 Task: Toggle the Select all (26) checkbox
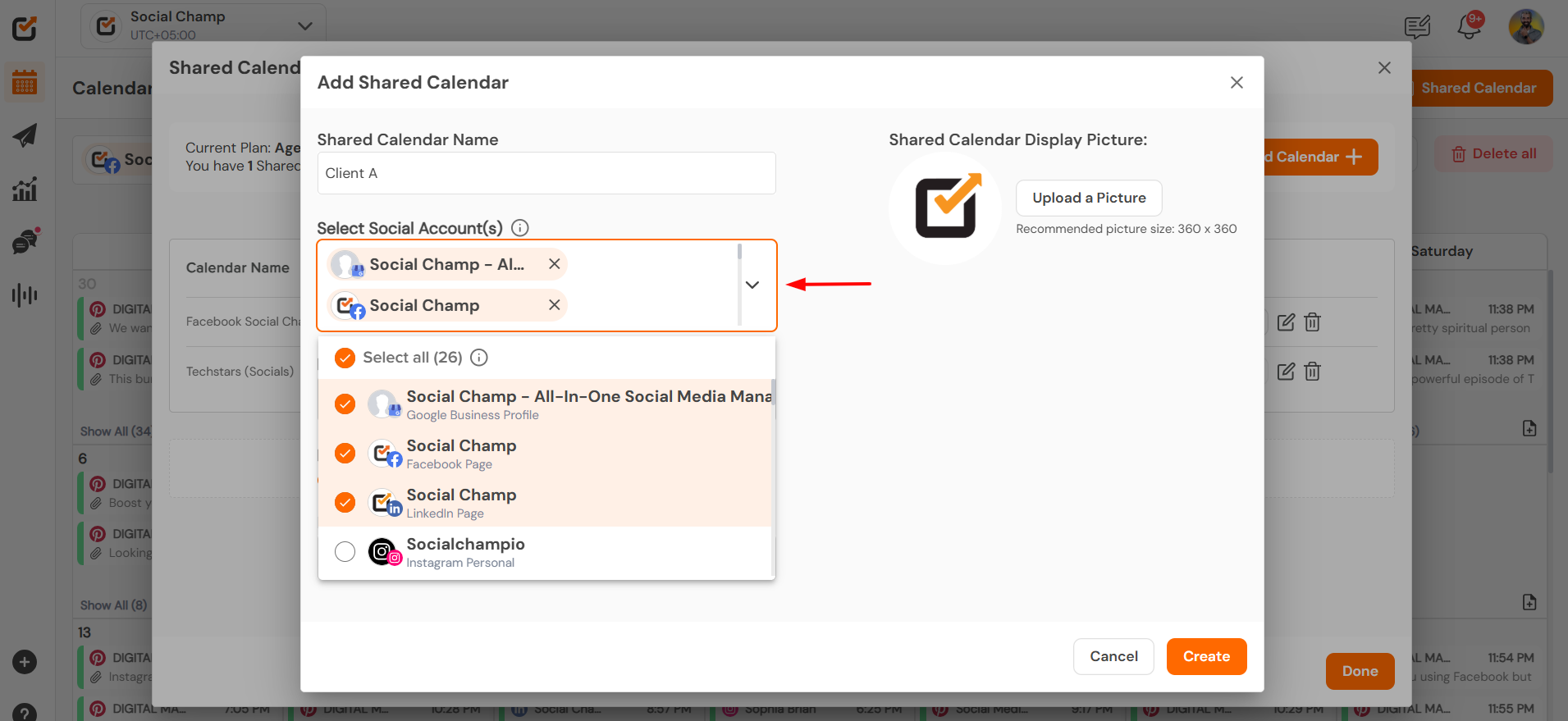[345, 358]
